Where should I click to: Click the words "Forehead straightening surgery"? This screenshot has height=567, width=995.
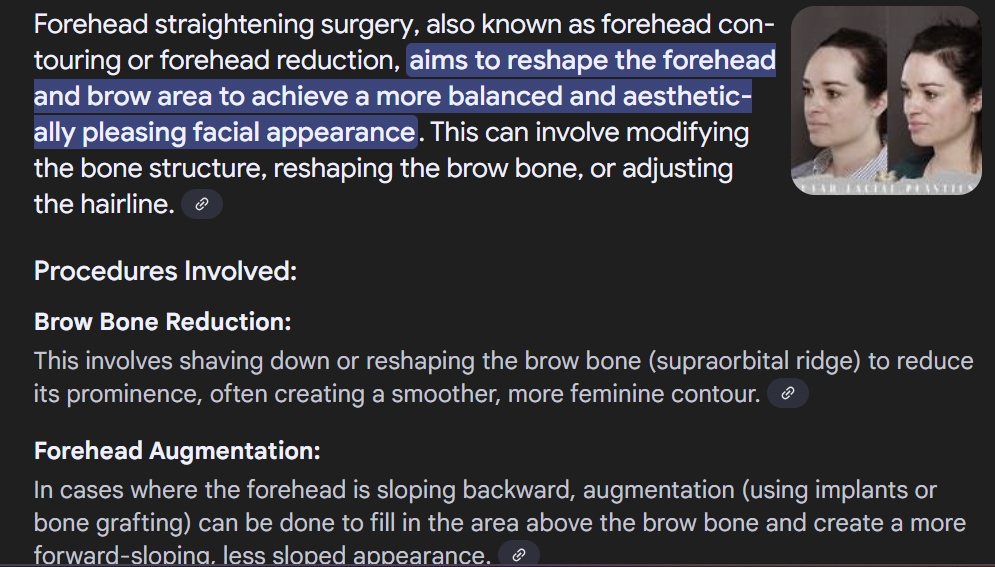[x=227, y=25]
